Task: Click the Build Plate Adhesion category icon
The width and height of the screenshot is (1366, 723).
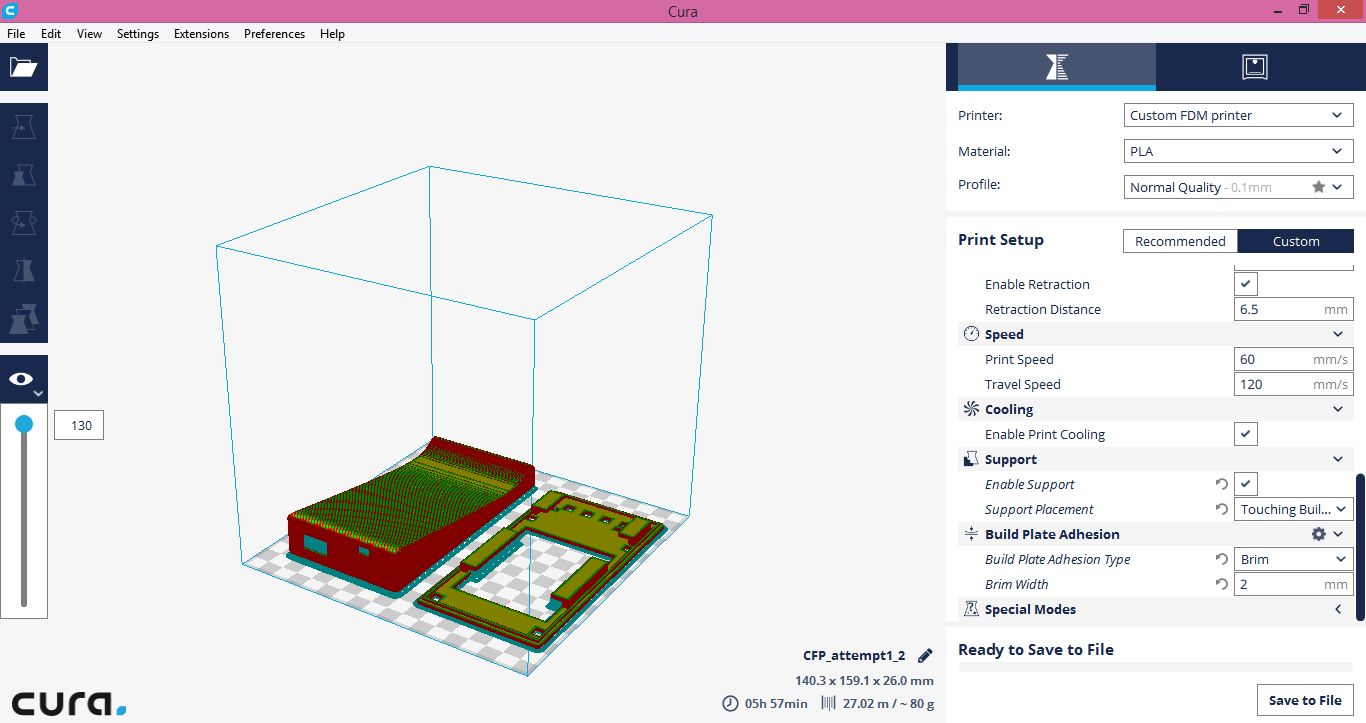Action: coord(971,534)
